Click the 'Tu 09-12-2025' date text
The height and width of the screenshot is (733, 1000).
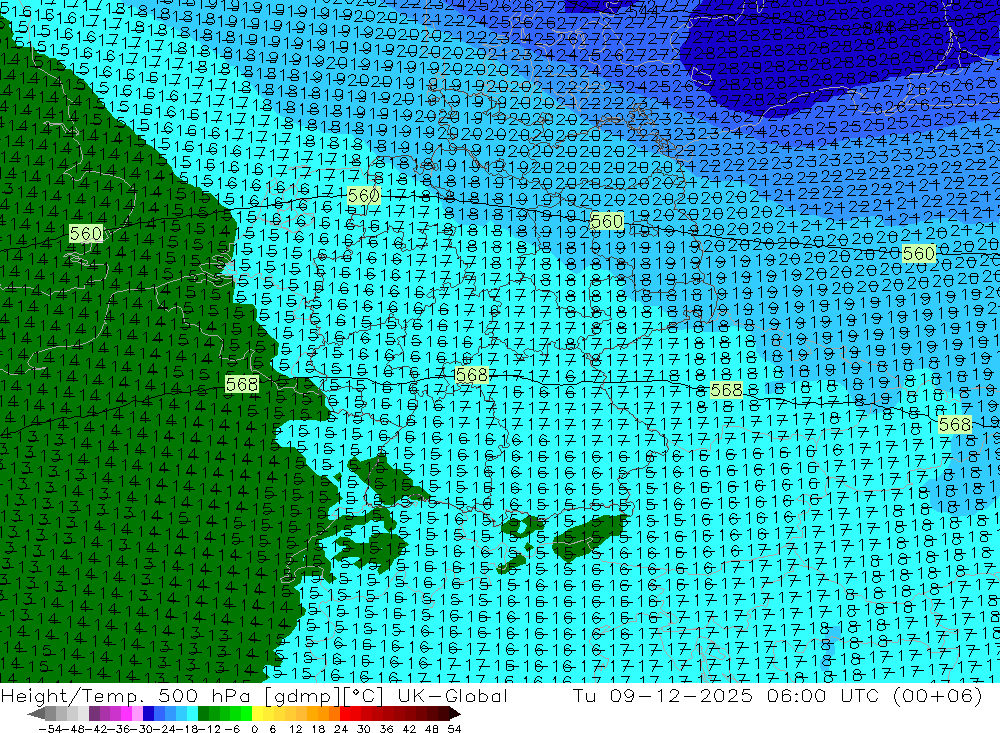pyautogui.click(x=663, y=695)
